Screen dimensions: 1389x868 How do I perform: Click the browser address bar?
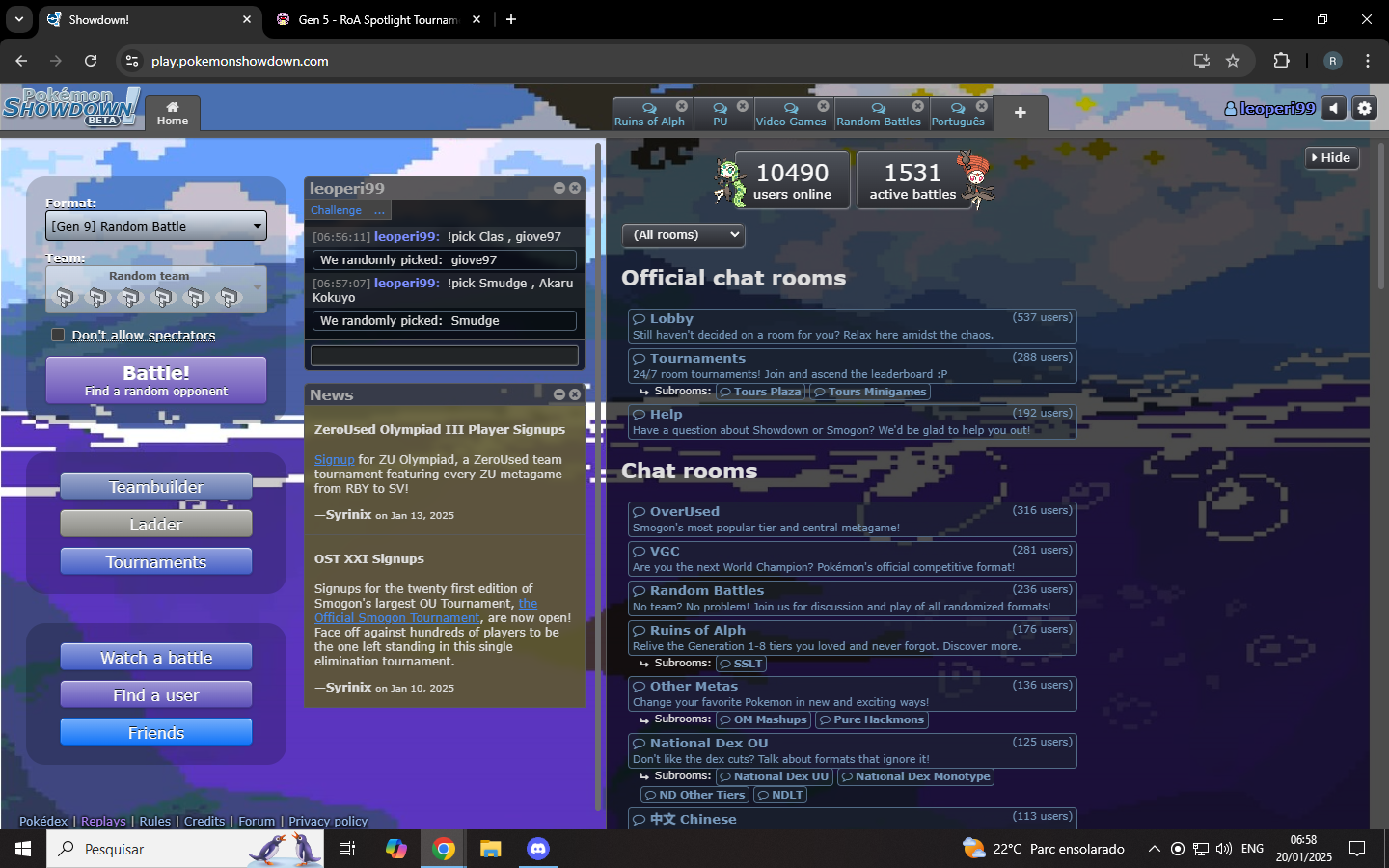(x=666, y=61)
